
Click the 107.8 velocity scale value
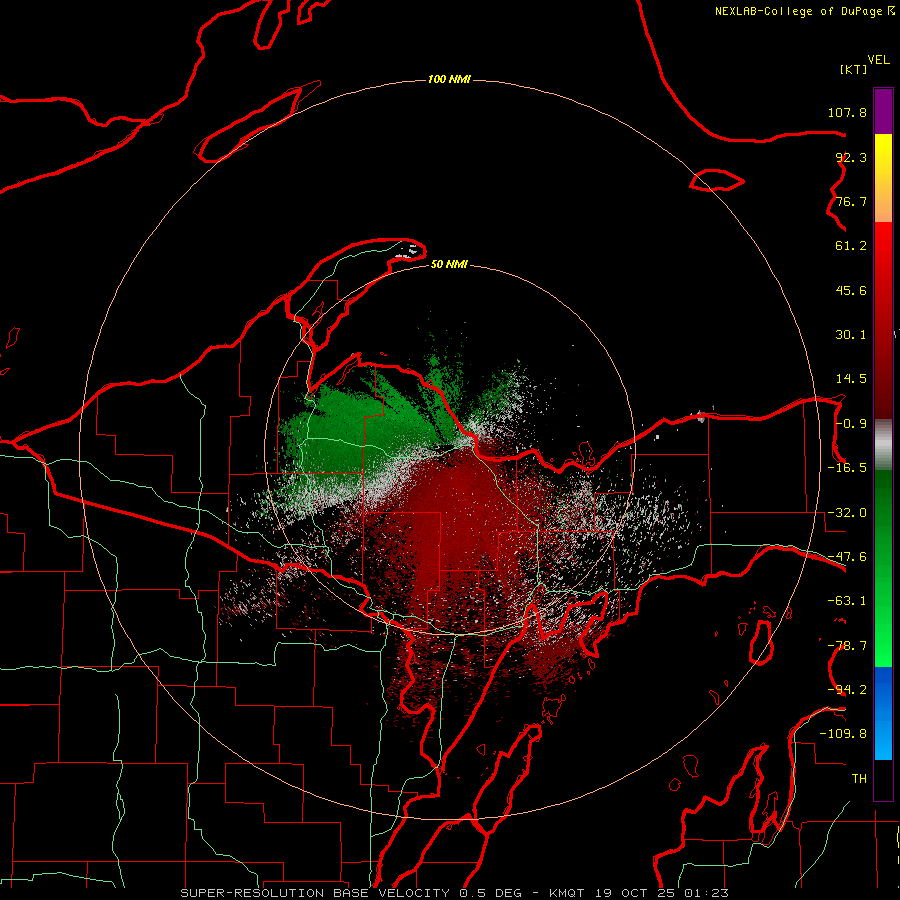coord(847,112)
